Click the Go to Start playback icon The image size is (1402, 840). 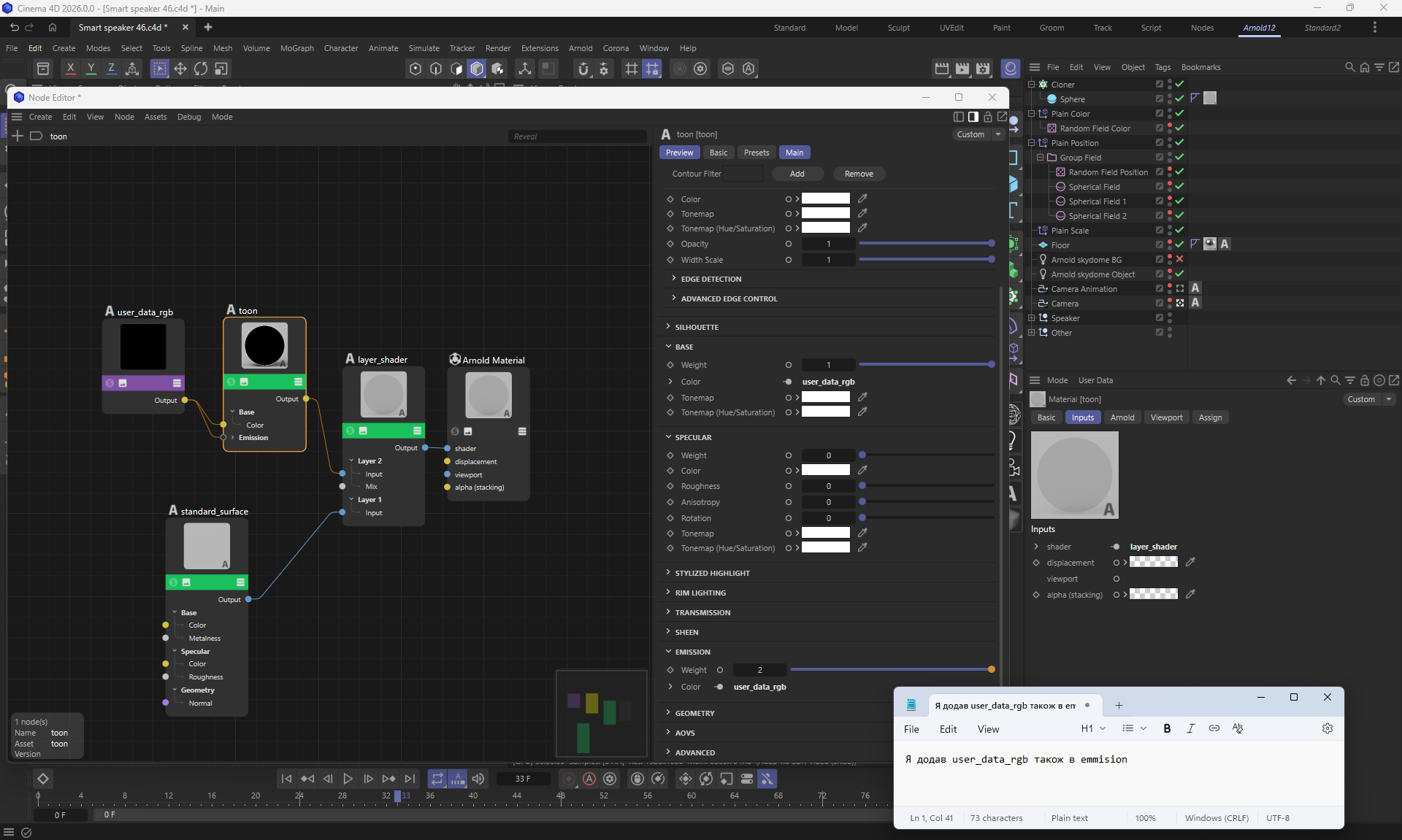(286, 779)
